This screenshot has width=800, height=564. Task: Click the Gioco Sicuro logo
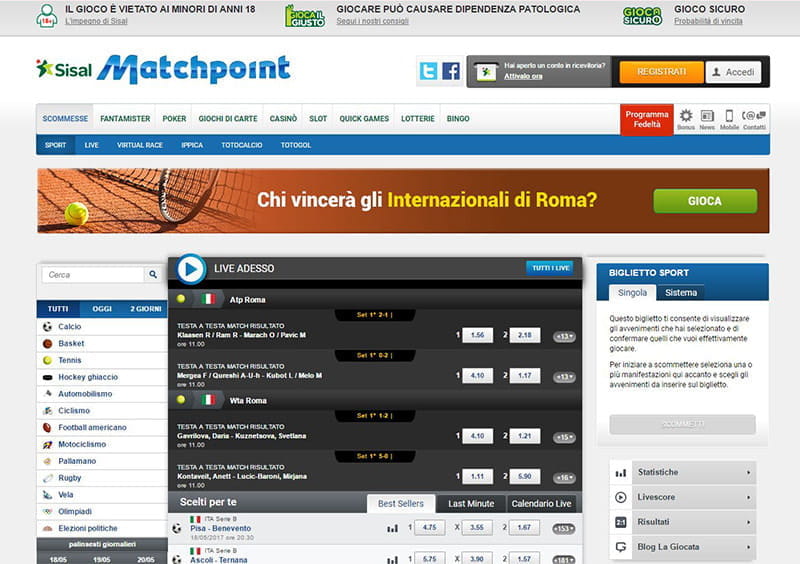[x=642, y=16]
